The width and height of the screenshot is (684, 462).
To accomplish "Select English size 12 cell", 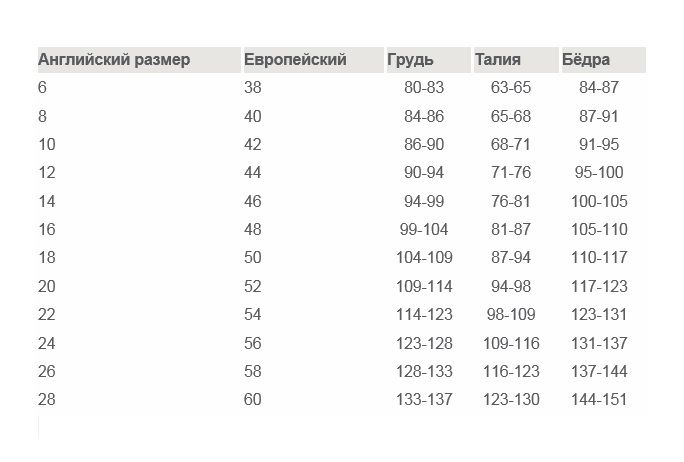I will point(47,173).
